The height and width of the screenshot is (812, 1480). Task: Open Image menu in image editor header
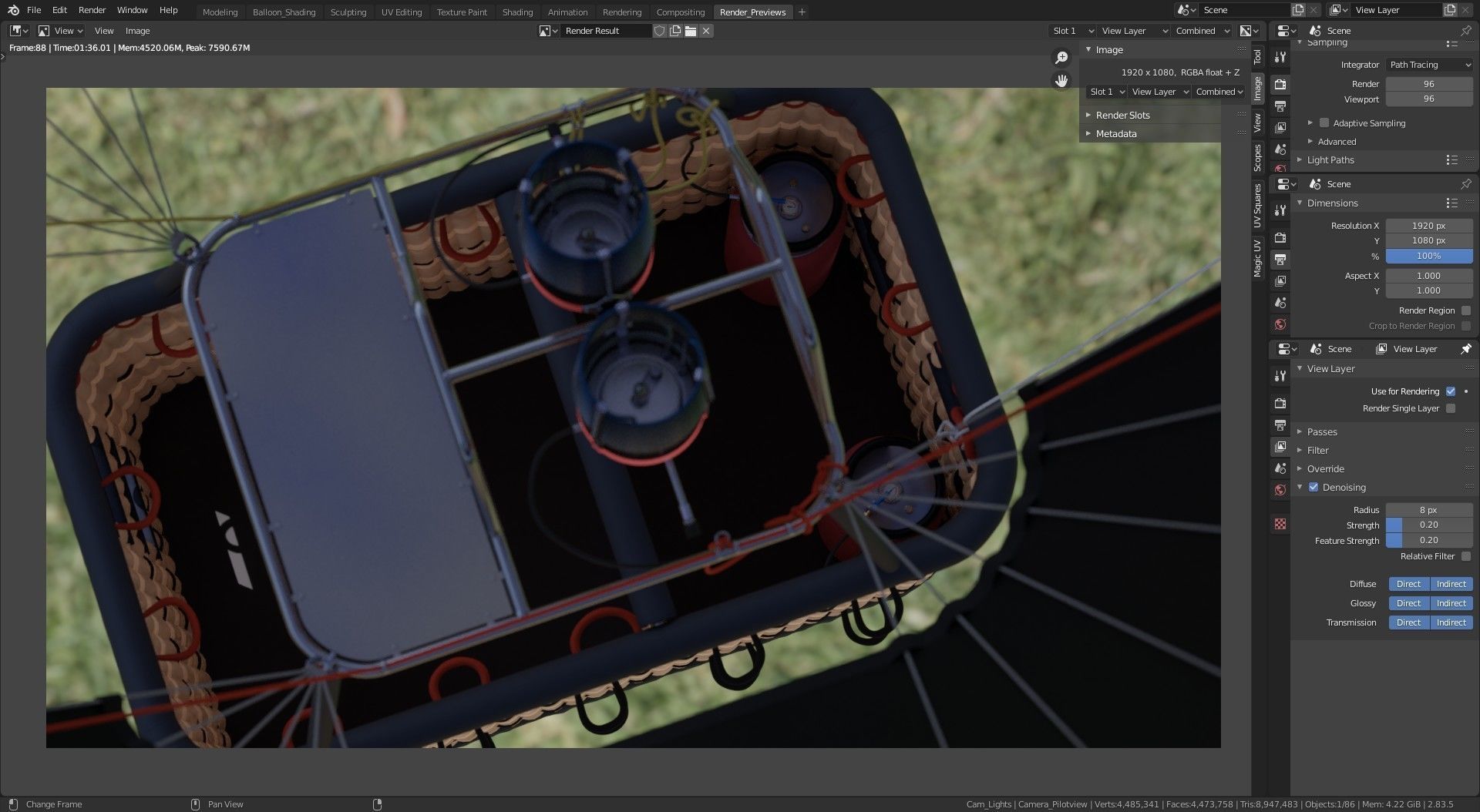coord(137,31)
